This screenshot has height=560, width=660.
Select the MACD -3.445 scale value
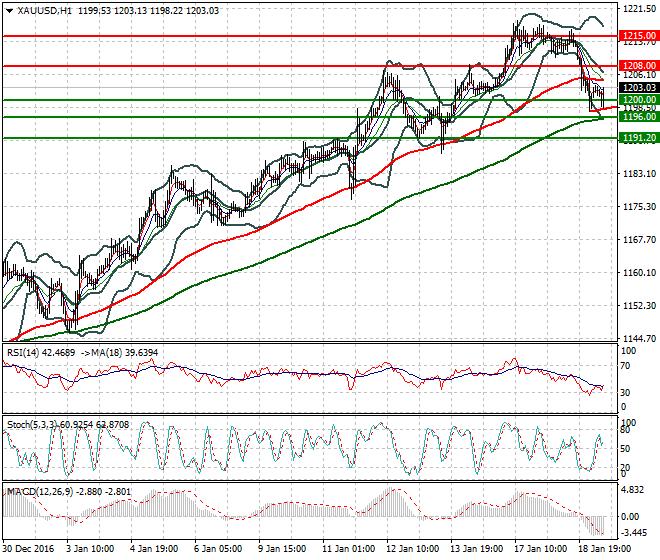pyautogui.click(x=634, y=533)
